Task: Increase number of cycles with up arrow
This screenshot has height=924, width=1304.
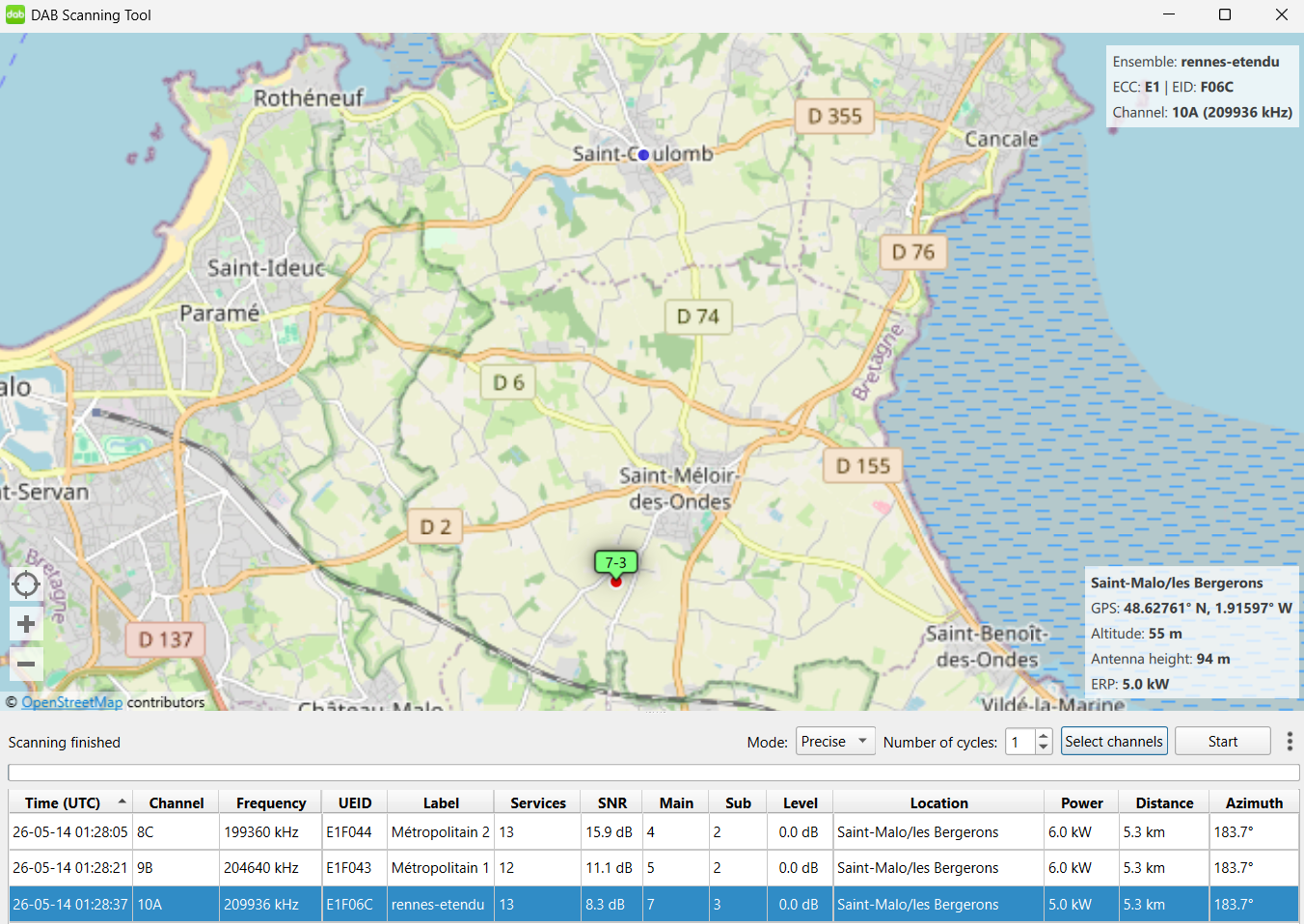Action: click(1043, 735)
